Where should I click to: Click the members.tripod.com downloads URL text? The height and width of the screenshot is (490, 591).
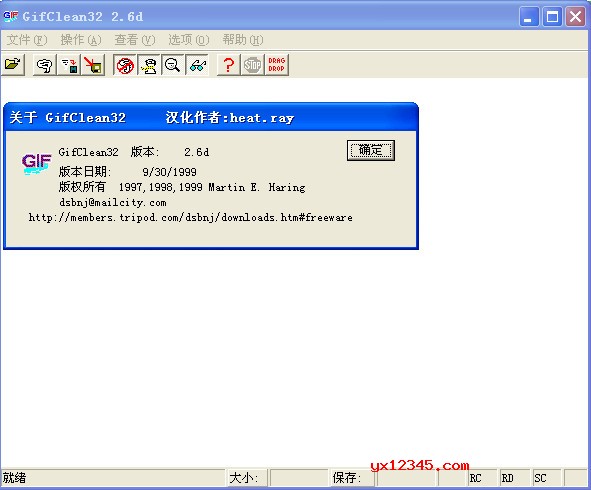tap(191, 217)
